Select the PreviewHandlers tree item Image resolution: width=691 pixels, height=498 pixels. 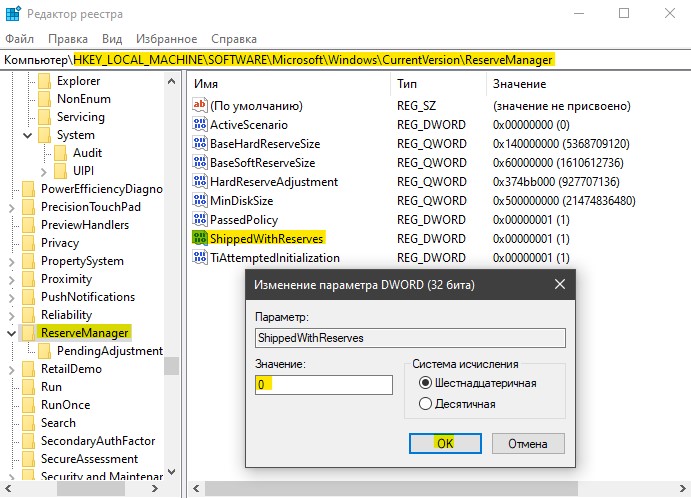pyautogui.click(x=85, y=225)
